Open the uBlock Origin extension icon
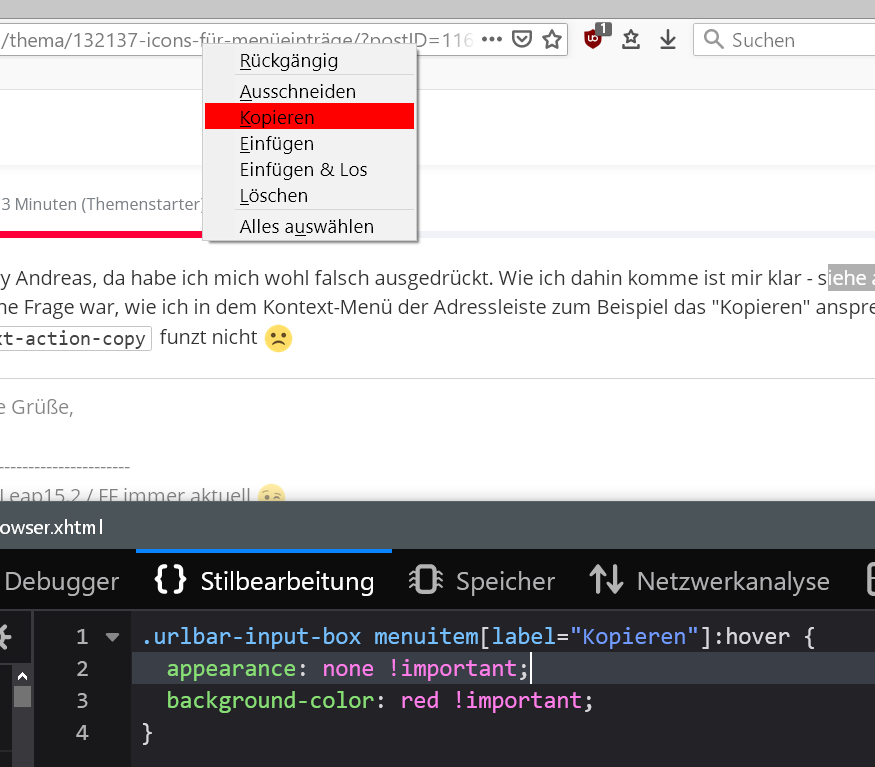This screenshot has width=875, height=767. tap(594, 40)
